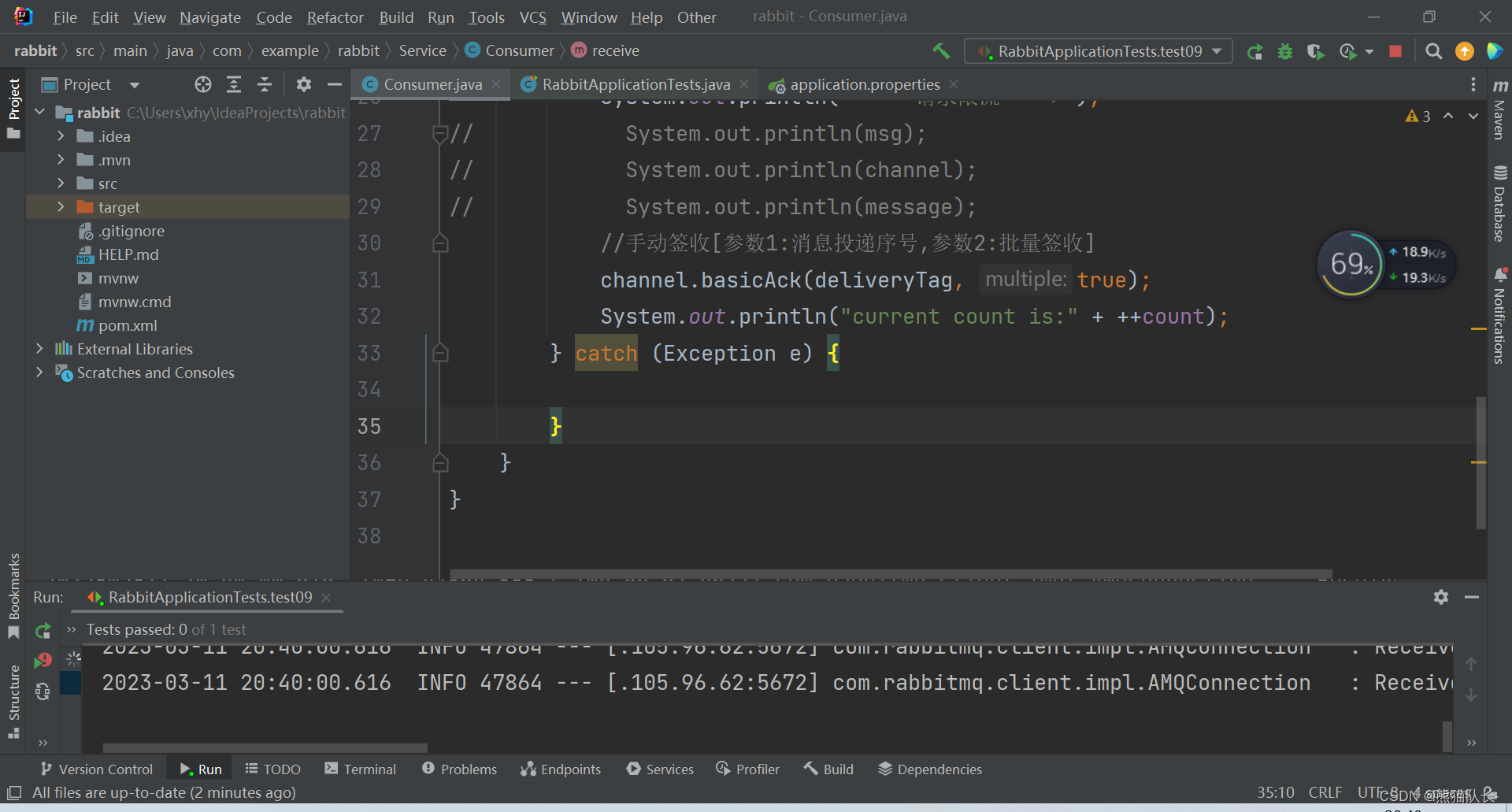Toggle fold marker at line 30
The image size is (1512, 812).
click(440, 243)
